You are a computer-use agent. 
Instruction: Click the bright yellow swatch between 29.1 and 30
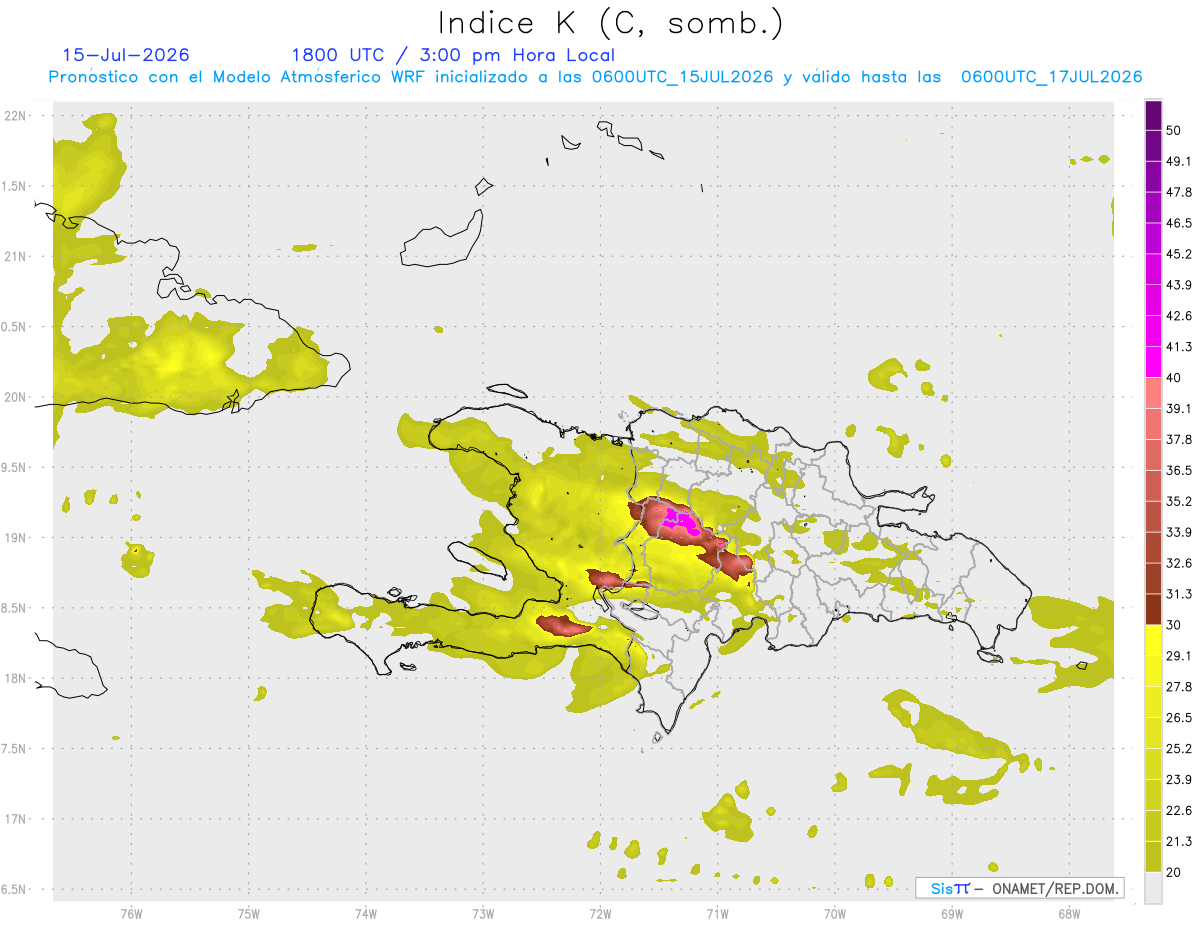click(x=1153, y=640)
